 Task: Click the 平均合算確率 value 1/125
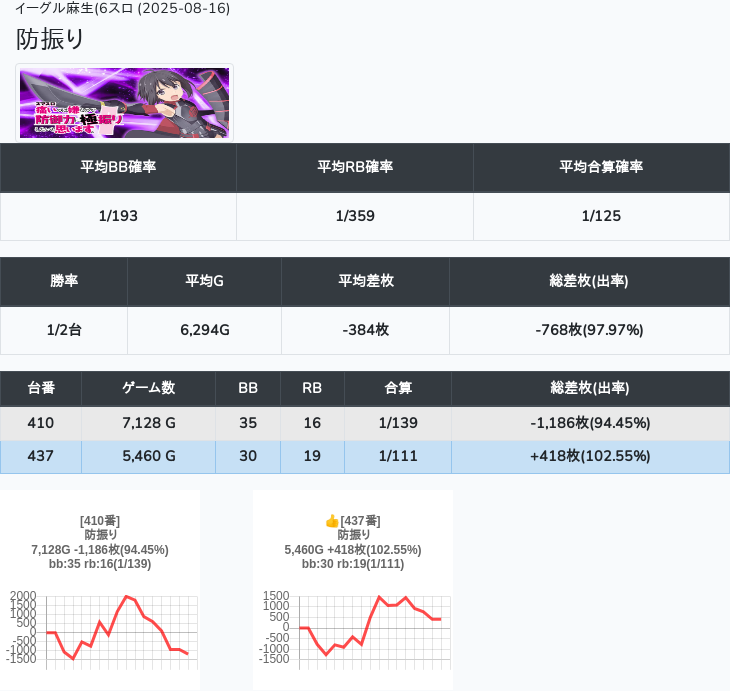coord(601,216)
